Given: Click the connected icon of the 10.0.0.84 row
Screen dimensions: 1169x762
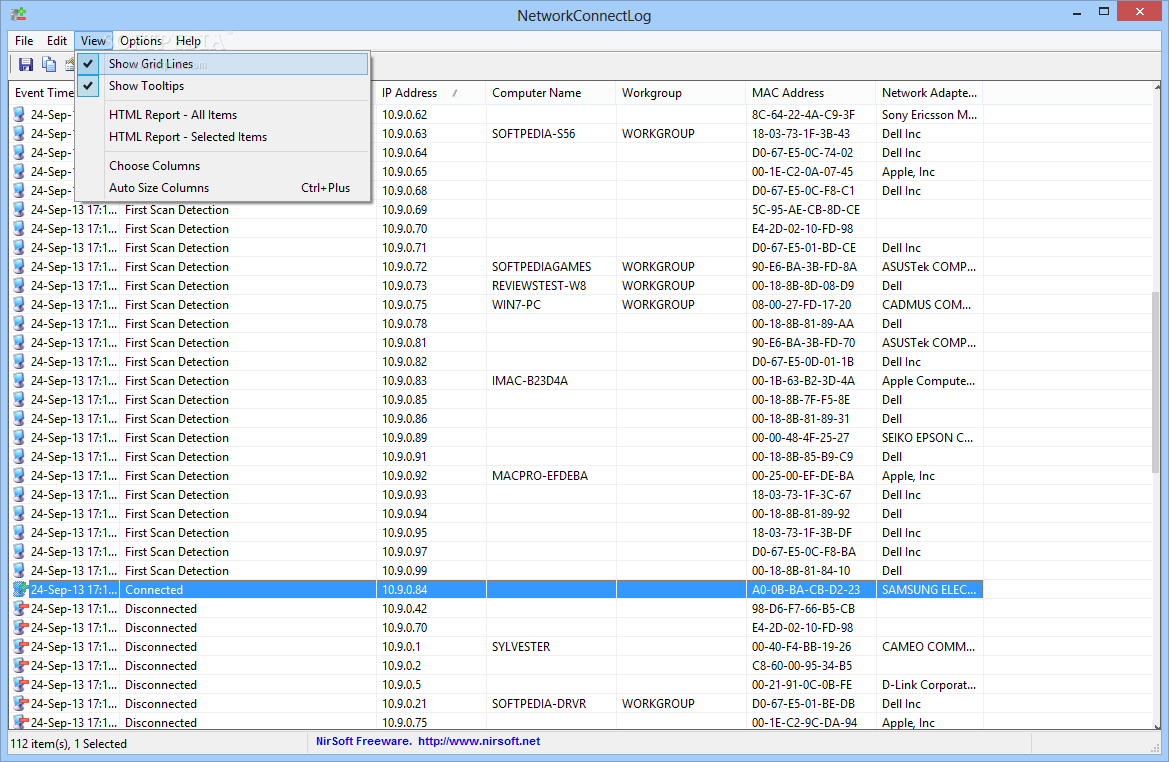Looking at the screenshot, I should point(20,590).
